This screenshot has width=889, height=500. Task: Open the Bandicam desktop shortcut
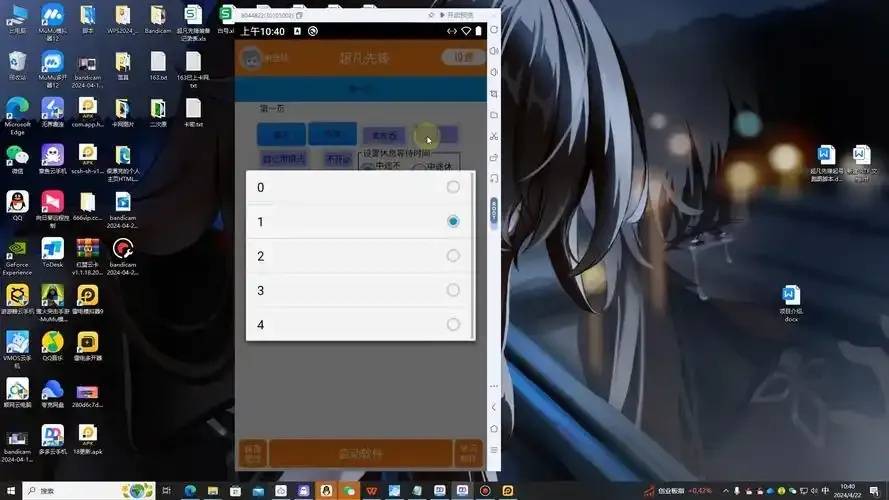click(x=158, y=20)
